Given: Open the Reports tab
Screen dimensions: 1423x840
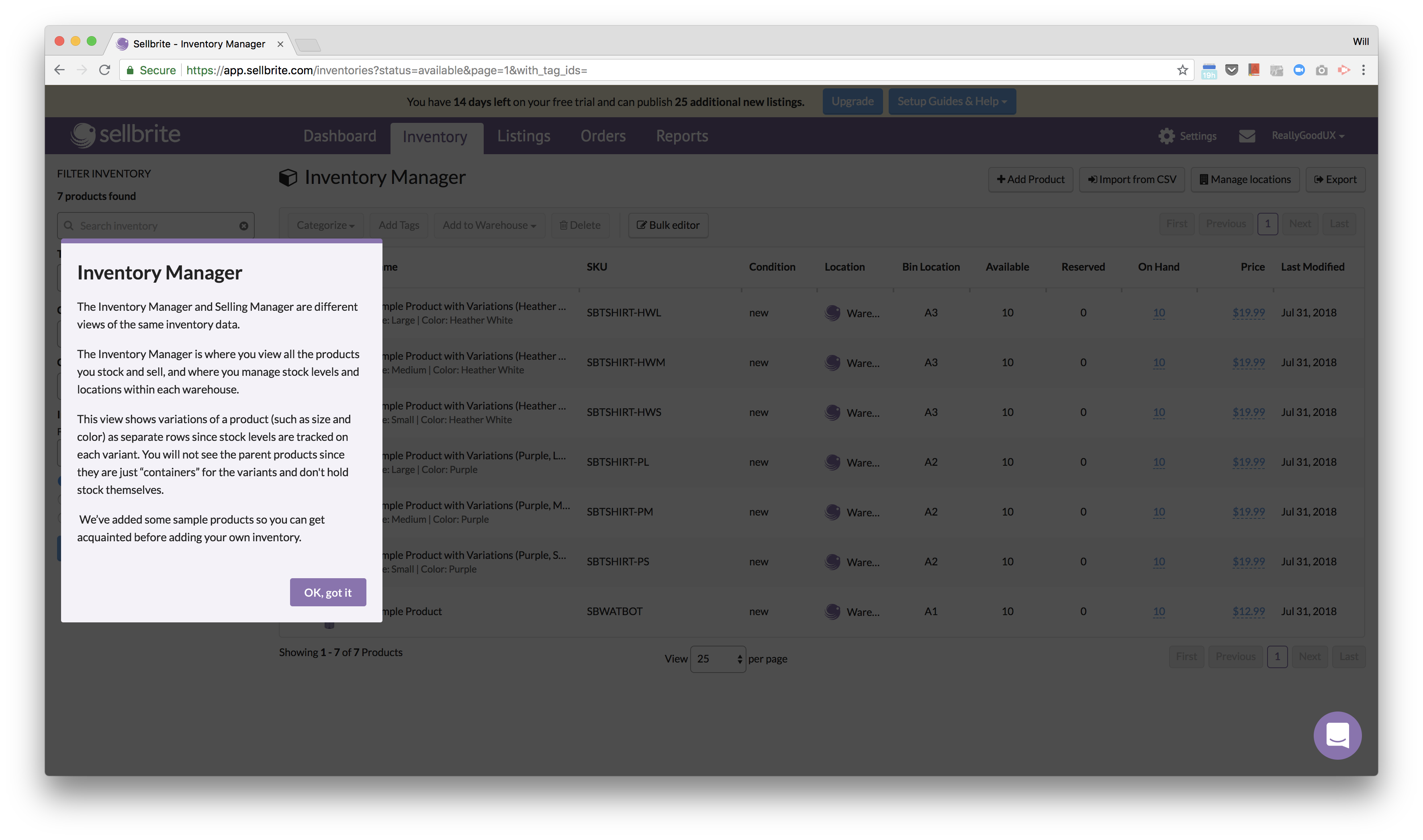Looking at the screenshot, I should point(682,136).
